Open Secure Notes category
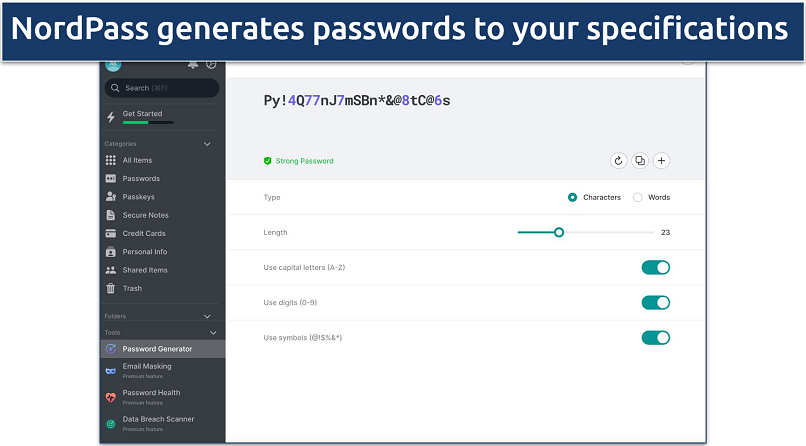This screenshot has height=446, width=806. point(145,215)
